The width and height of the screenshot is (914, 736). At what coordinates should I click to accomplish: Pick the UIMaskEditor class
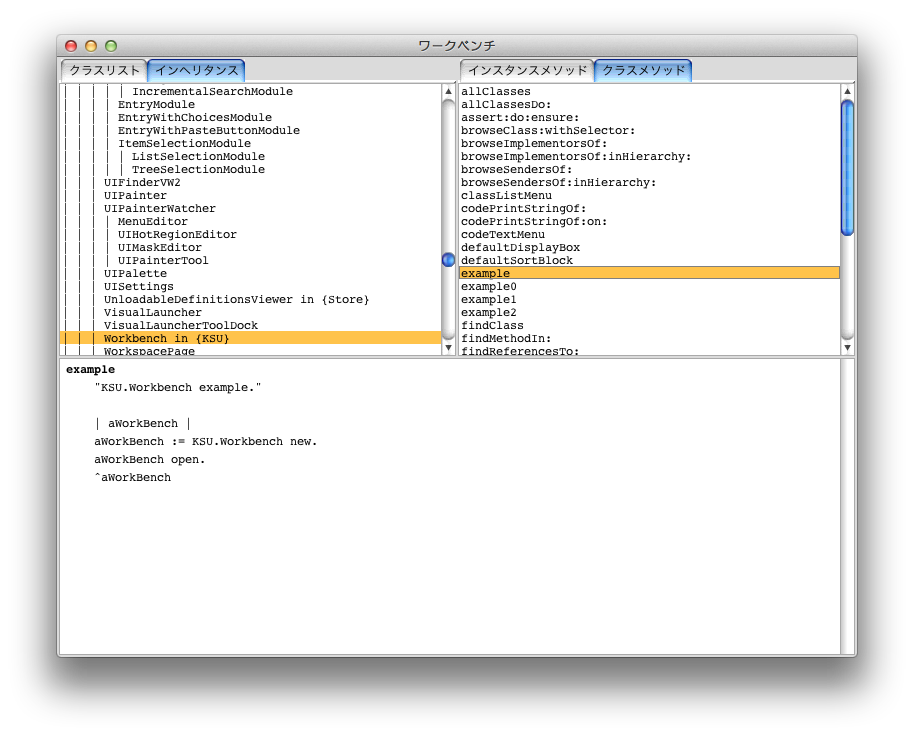[160, 248]
